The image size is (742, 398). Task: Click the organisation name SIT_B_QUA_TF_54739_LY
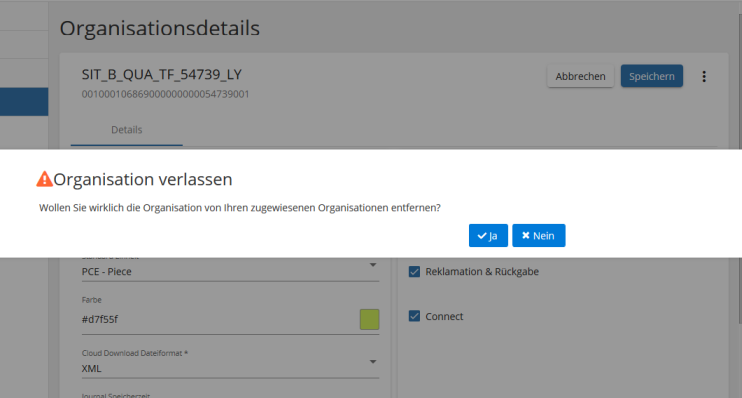click(x=161, y=74)
